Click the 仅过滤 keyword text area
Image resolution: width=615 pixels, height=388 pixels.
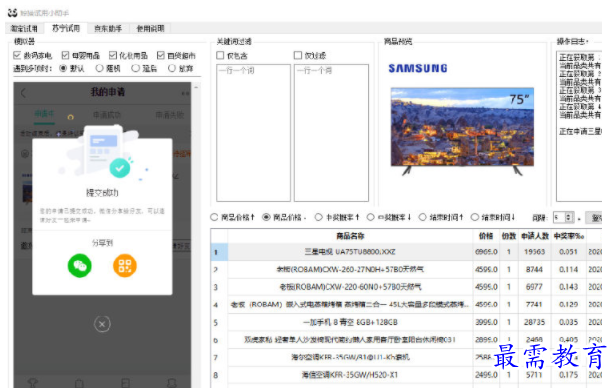pyautogui.click(x=331, y=133)
